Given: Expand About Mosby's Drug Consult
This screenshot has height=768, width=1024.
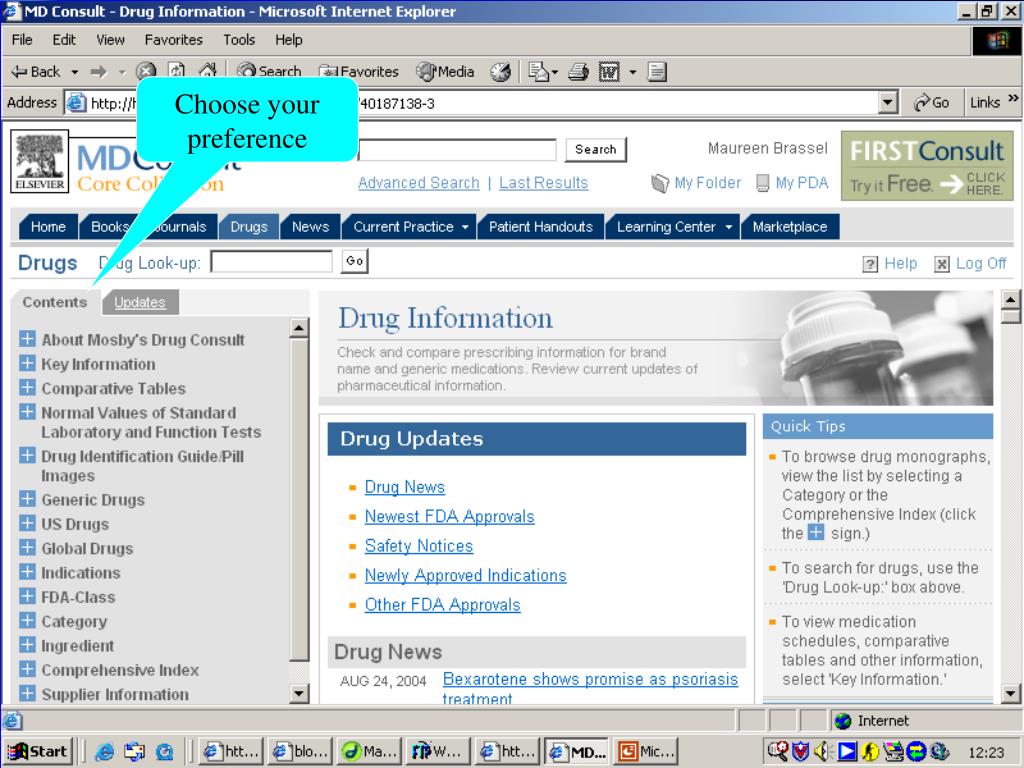Looking at the screenshot, I should tap(27, 339).
